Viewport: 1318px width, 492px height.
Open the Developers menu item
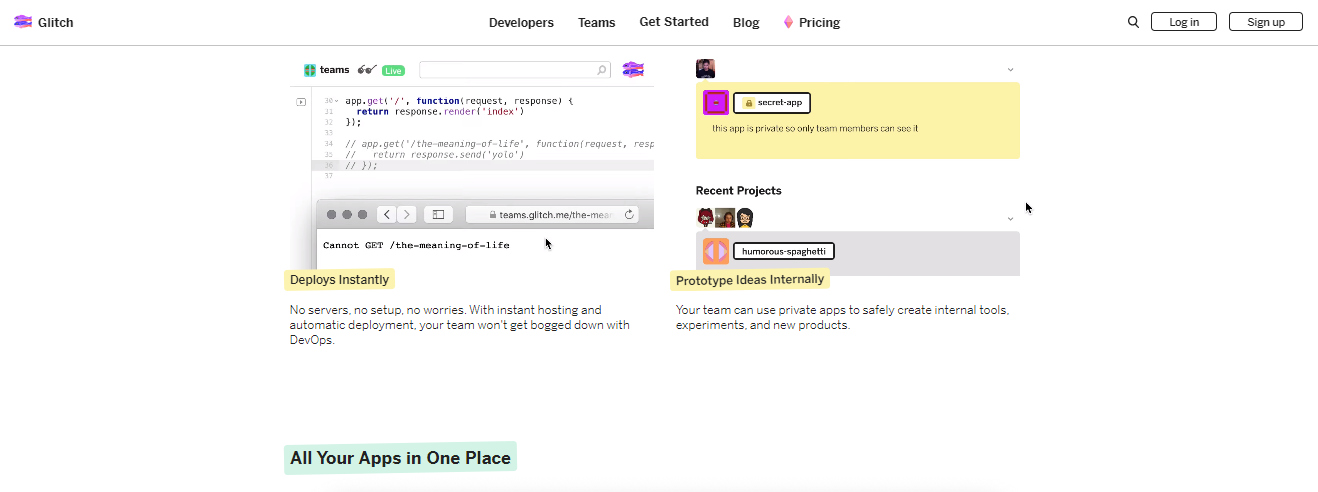(x=521, y=22)
